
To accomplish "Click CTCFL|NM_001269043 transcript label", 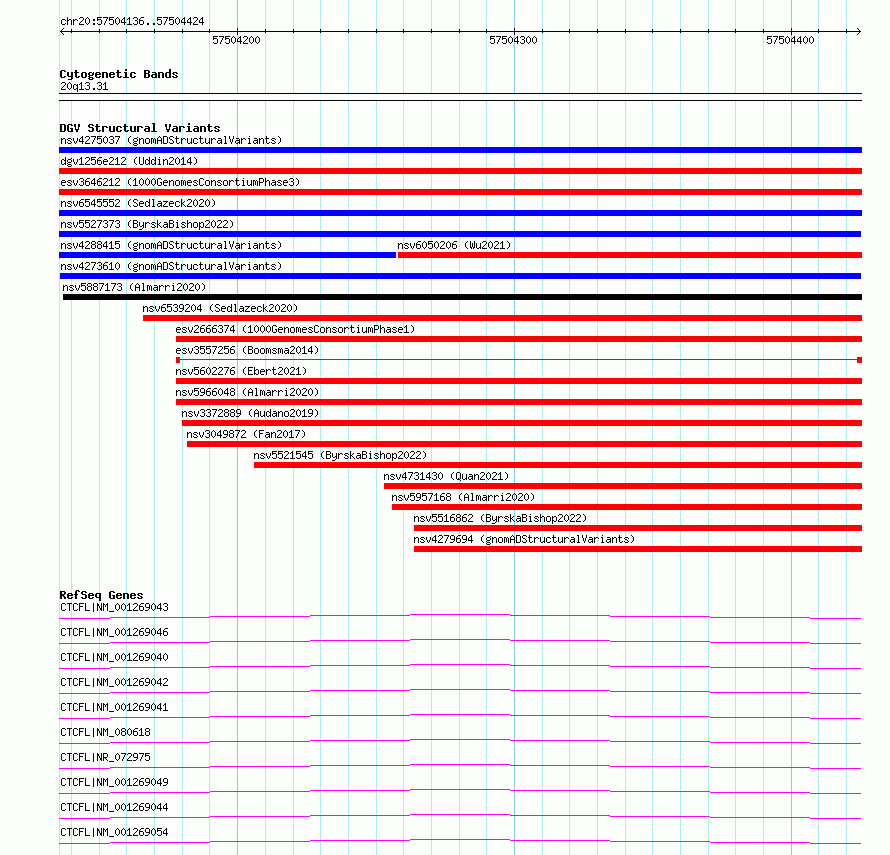I will click(114, 607).
